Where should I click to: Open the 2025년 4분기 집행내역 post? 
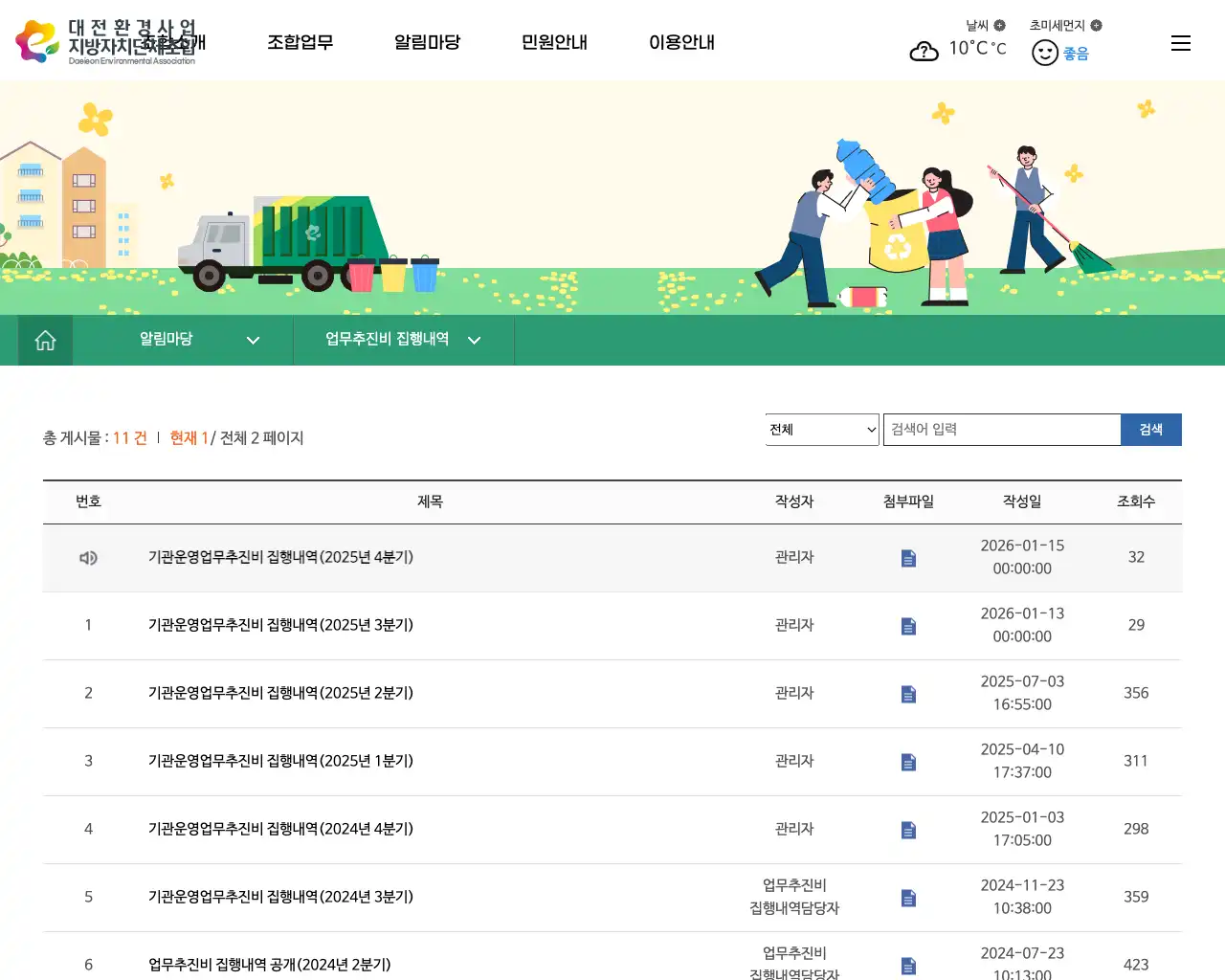[x=279, y=557]
